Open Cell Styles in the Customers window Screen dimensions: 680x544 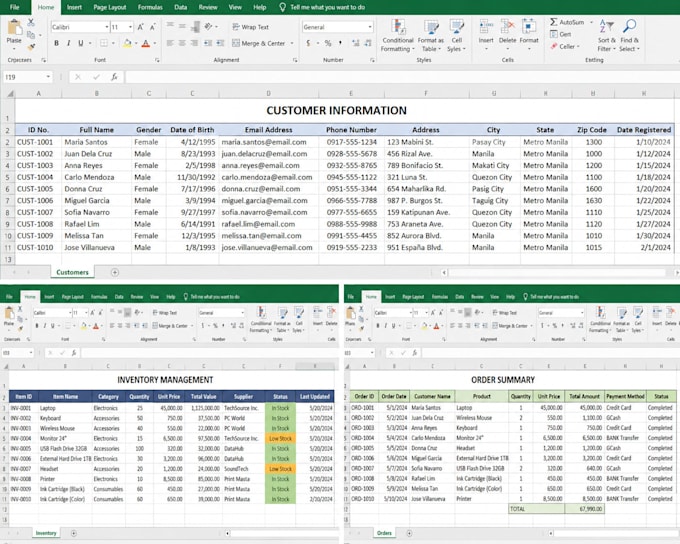(x=456, y=36)
